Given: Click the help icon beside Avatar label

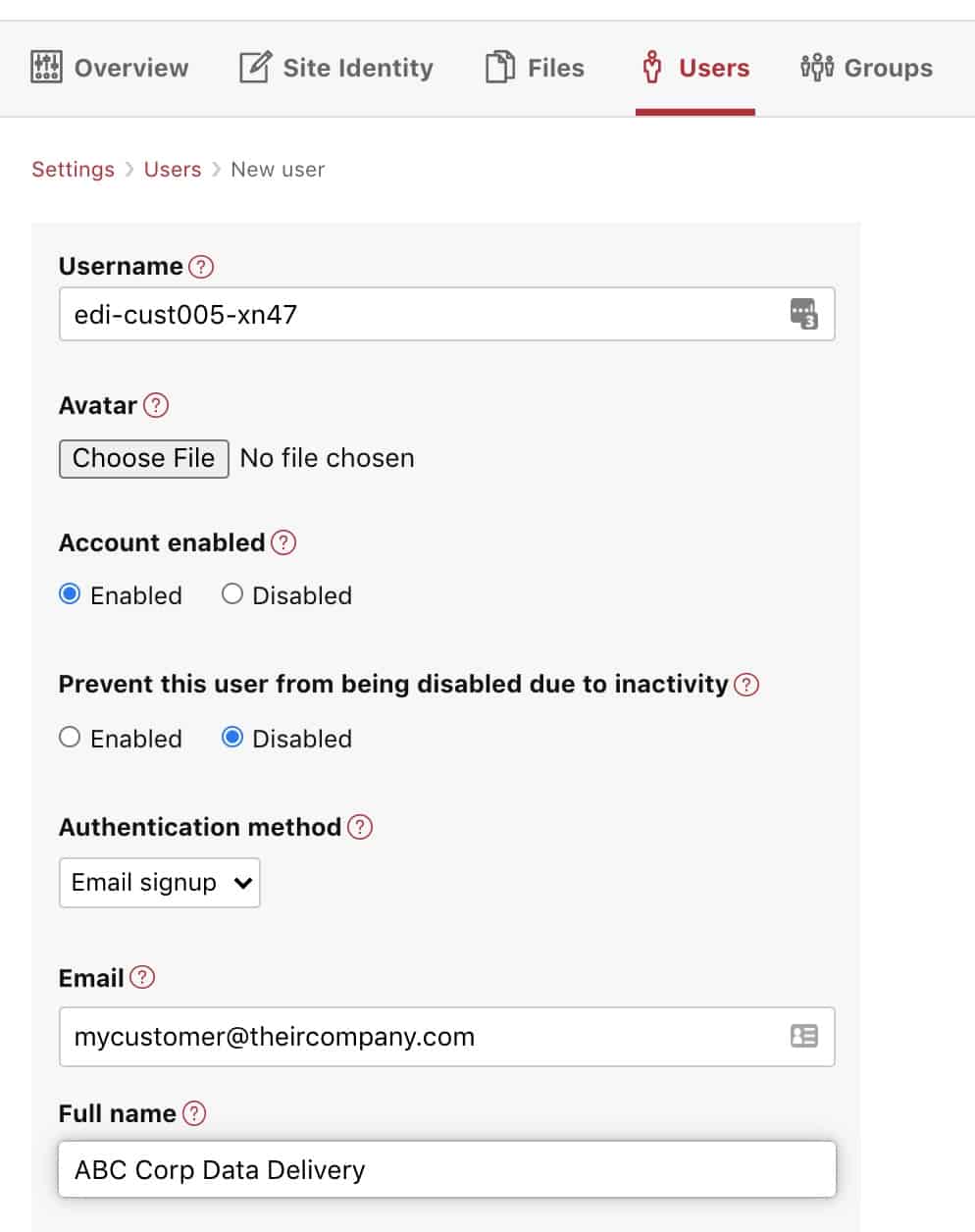Looking at the screenshot, I should 156,405.
